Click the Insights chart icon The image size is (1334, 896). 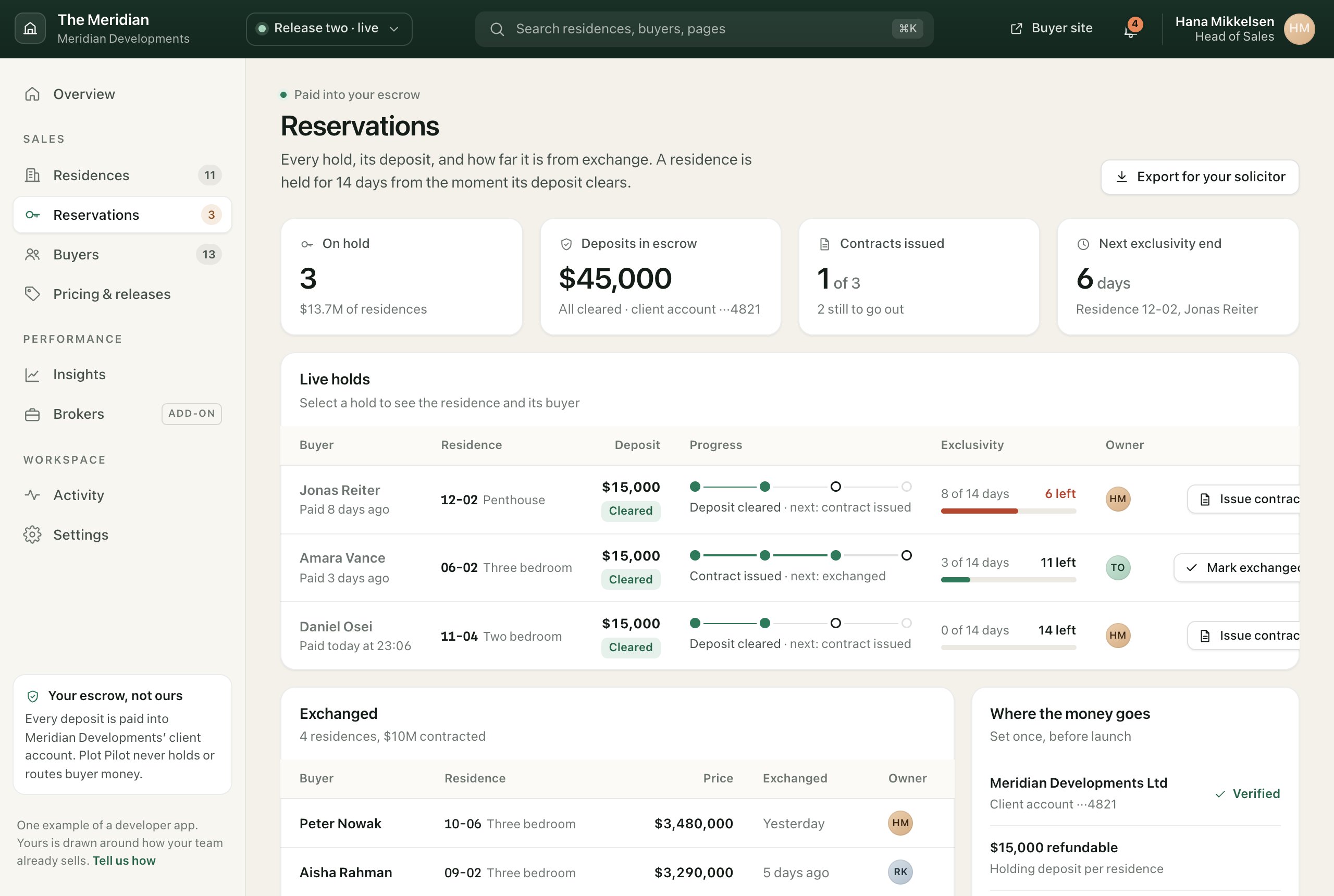click(x=33, y=374)
